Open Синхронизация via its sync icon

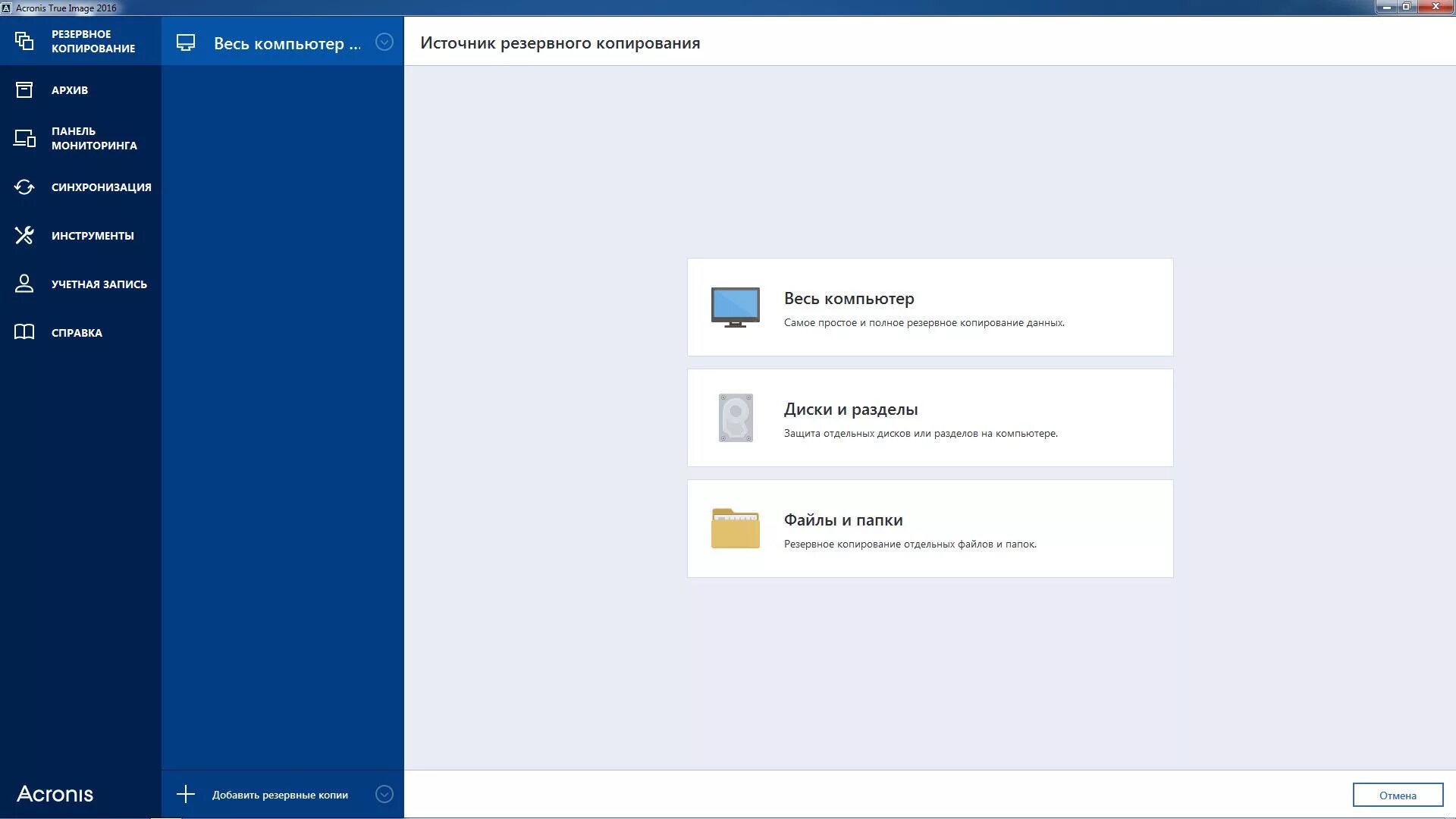(x=24, y=187)
